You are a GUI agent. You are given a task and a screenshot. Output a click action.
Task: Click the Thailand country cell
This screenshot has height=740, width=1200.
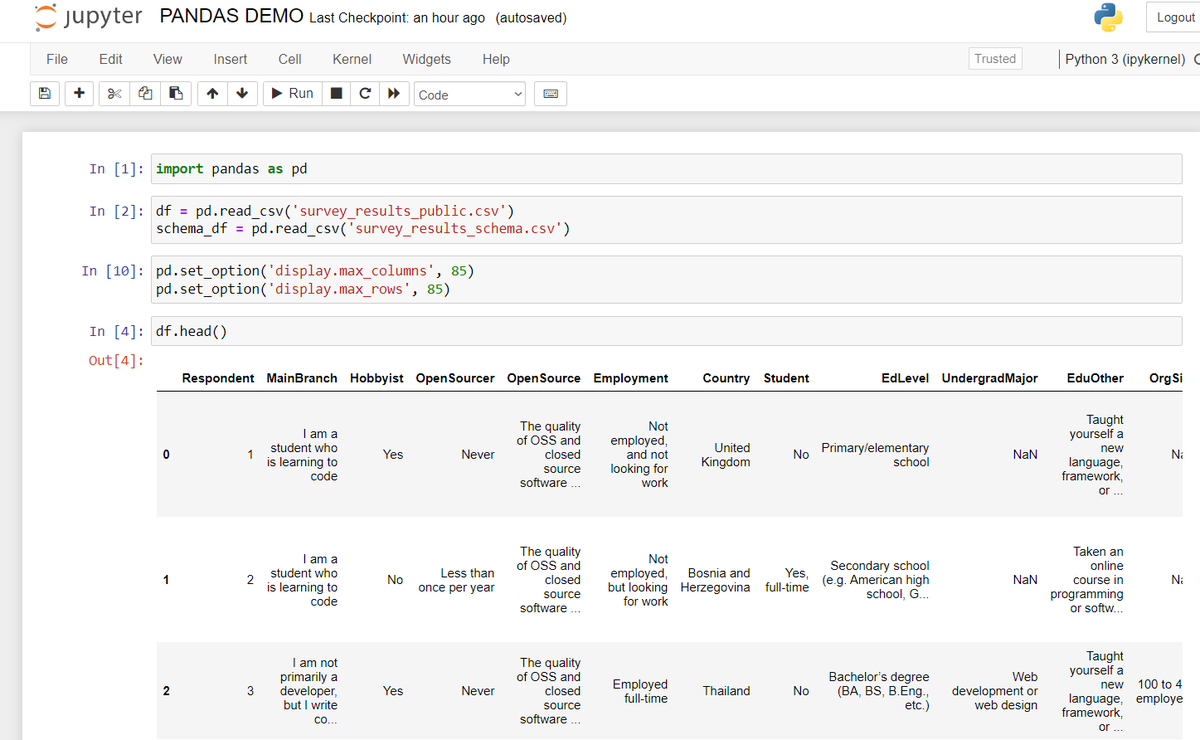click(727, 691)
